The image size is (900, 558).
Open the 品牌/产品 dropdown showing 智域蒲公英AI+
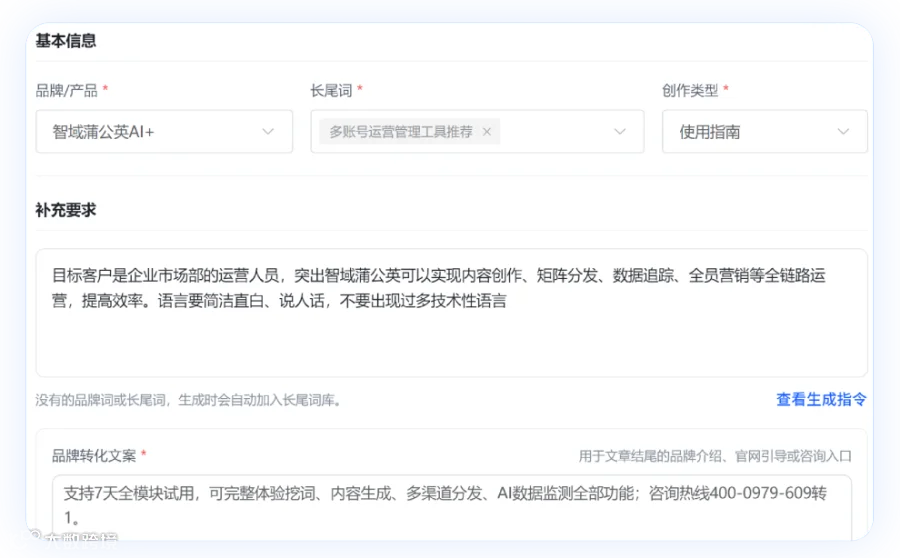[164, 131]
